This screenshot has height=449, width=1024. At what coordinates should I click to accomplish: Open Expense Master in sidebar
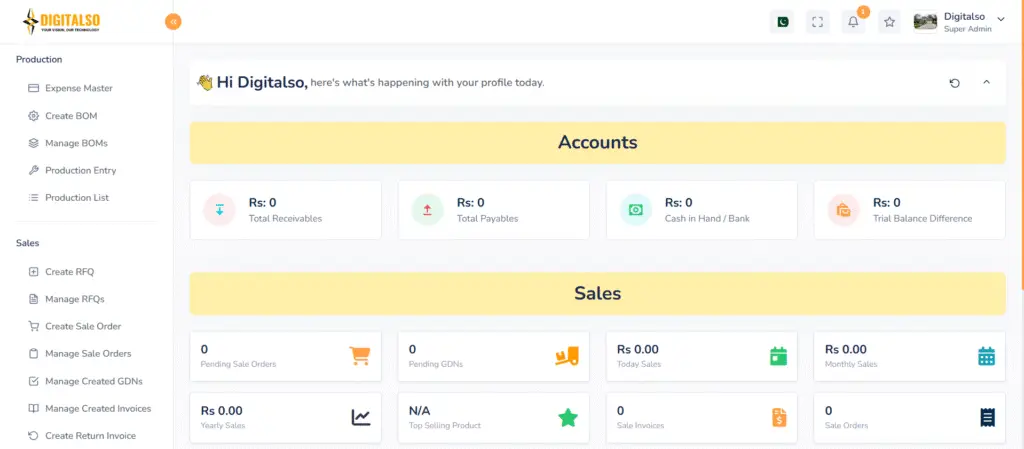pyautogui.click(x=76, y=88)
